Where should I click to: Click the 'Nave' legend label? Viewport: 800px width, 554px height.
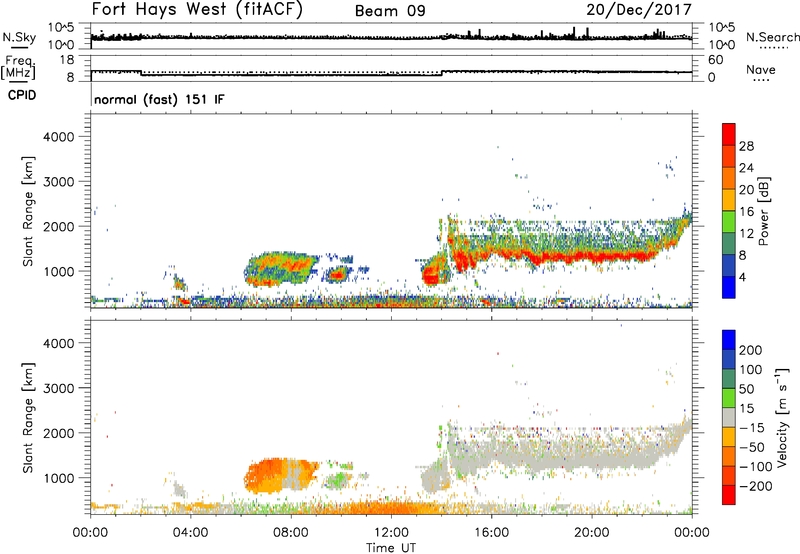(761, 69)
